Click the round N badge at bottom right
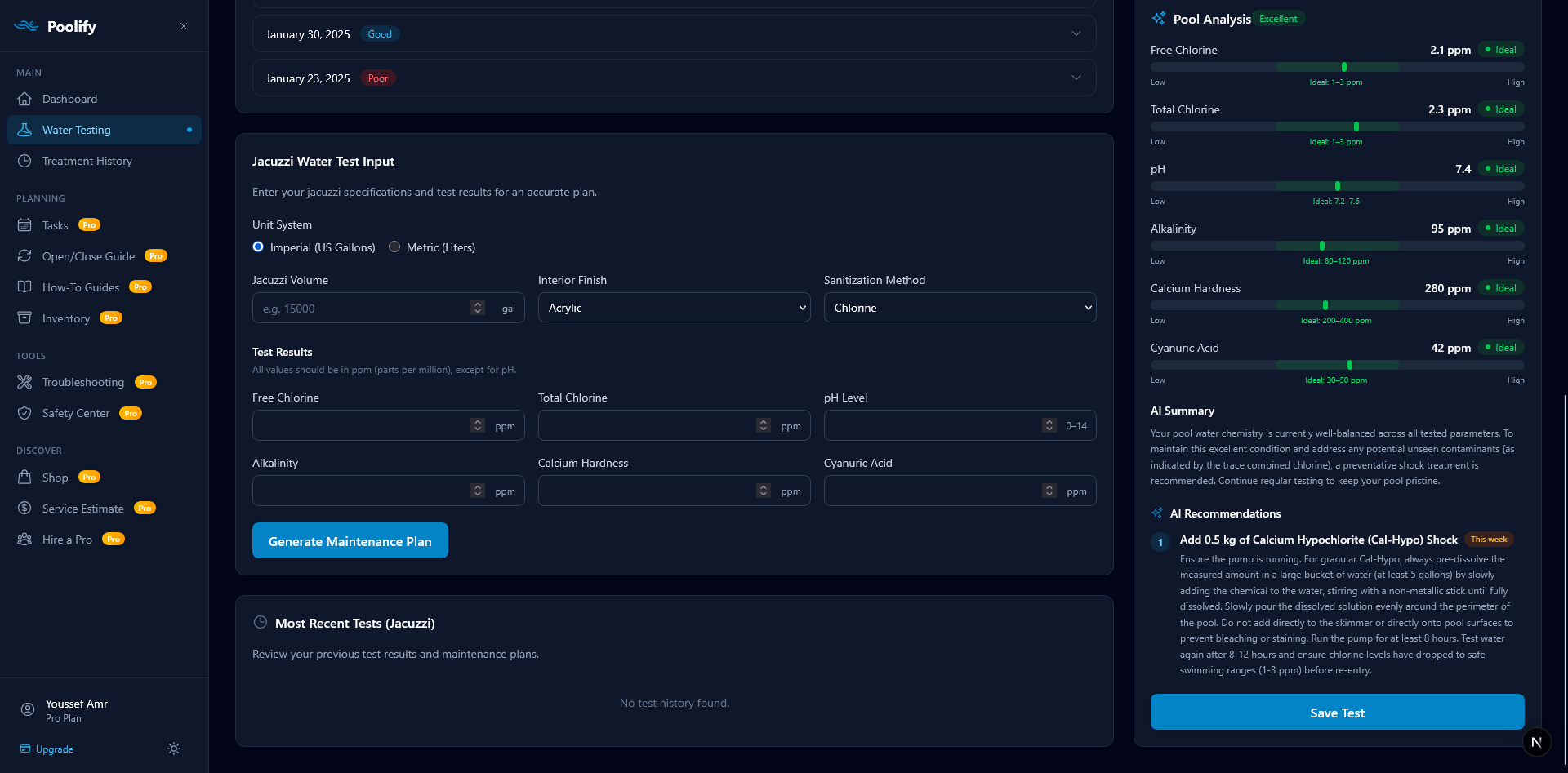Image resolution: width=1568 pixels, height=773 pixels. pos(1536,742)
